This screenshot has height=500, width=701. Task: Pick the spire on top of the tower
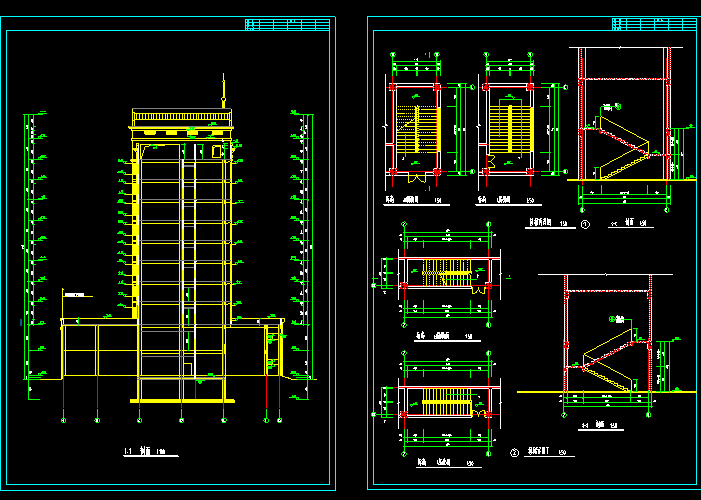tap(224, 91)
